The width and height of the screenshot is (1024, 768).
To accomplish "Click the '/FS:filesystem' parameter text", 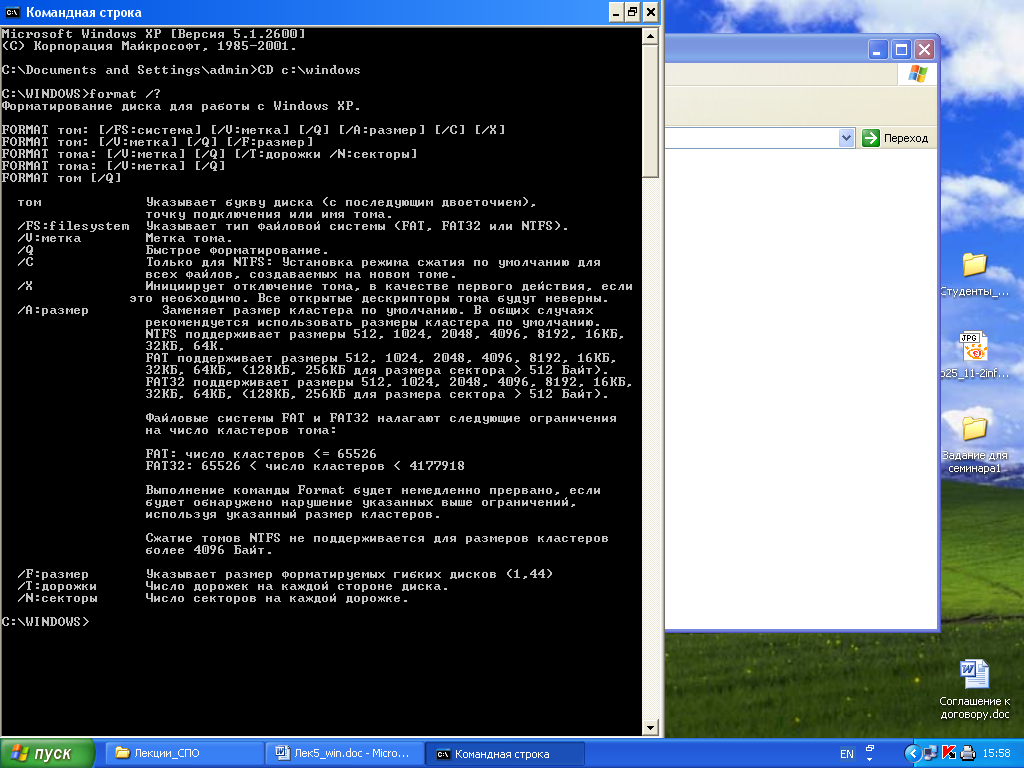I will coord(73,226).
